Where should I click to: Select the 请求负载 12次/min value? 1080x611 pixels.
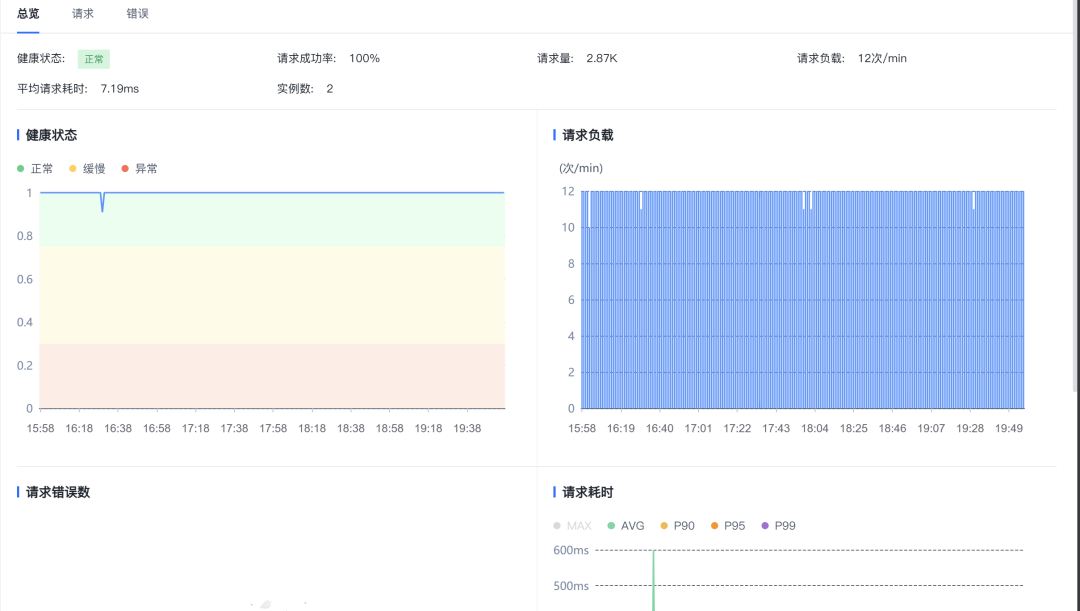pos(882,59)
